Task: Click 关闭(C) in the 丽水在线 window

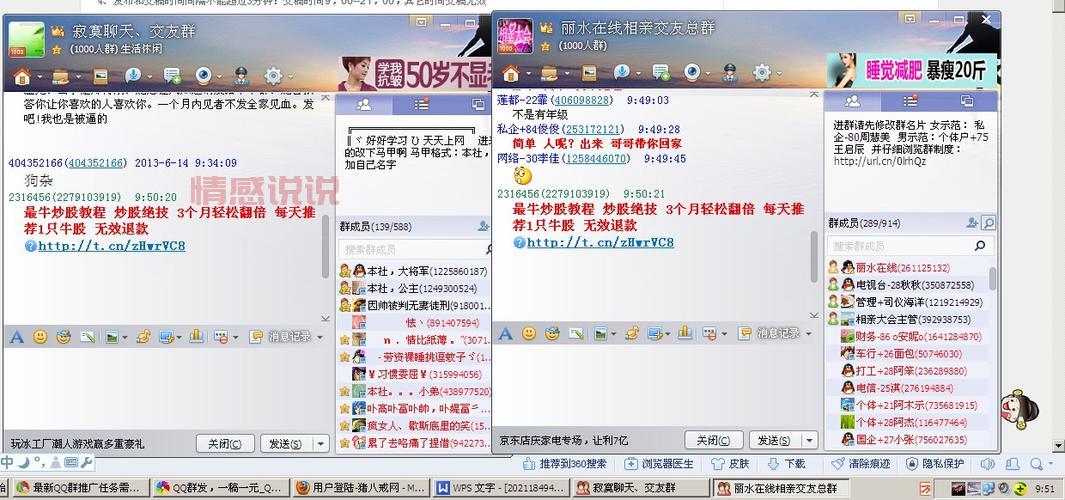Action: pyautogui.click(x=713, y=440)
